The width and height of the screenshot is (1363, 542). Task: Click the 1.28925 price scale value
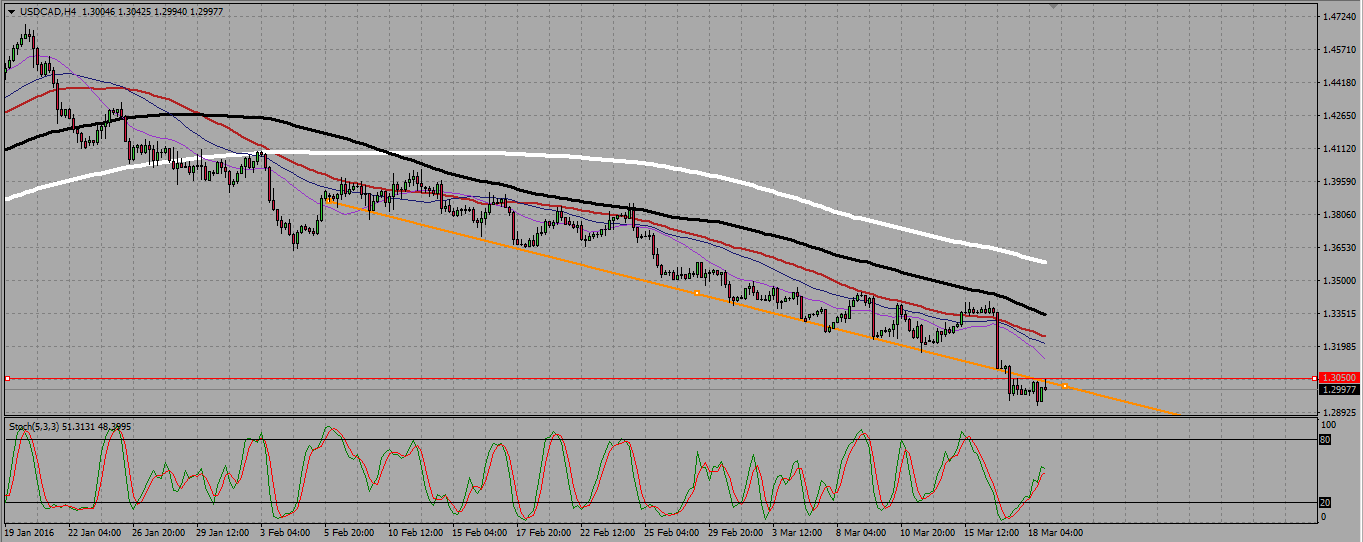[1339, 412]
